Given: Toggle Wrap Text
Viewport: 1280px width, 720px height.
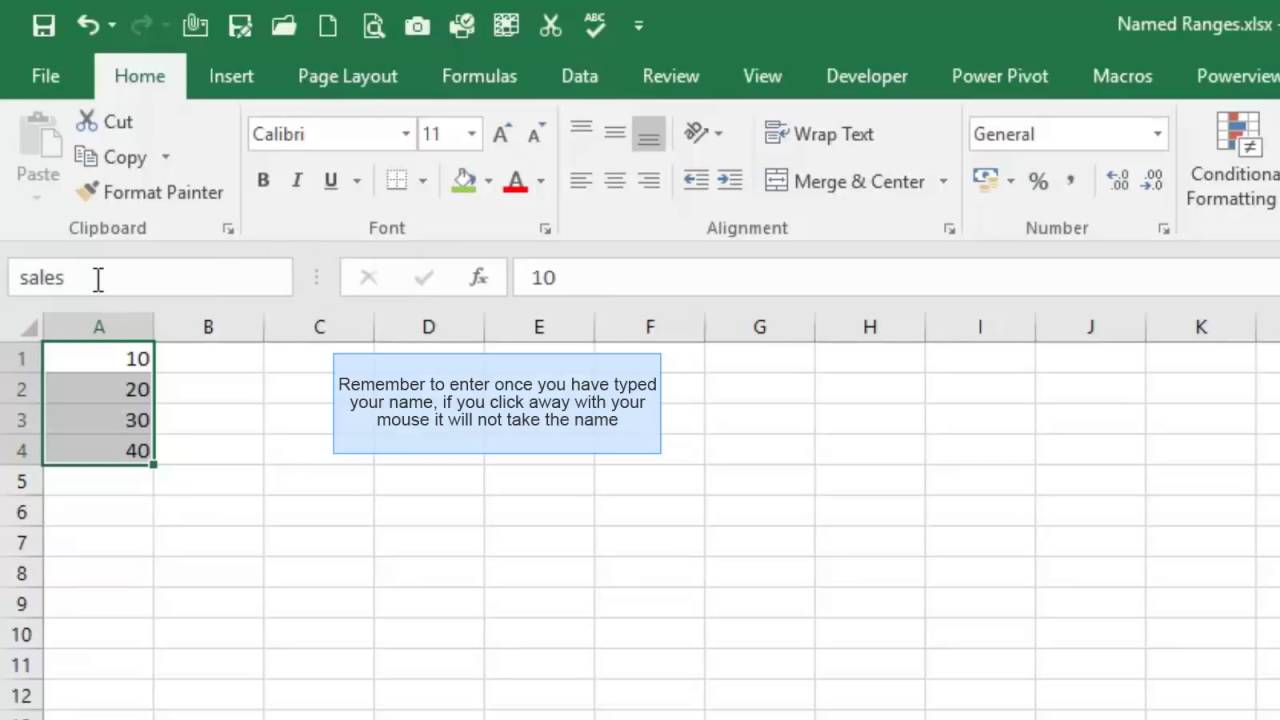Looking at the screenshot, I should [819, 134].
